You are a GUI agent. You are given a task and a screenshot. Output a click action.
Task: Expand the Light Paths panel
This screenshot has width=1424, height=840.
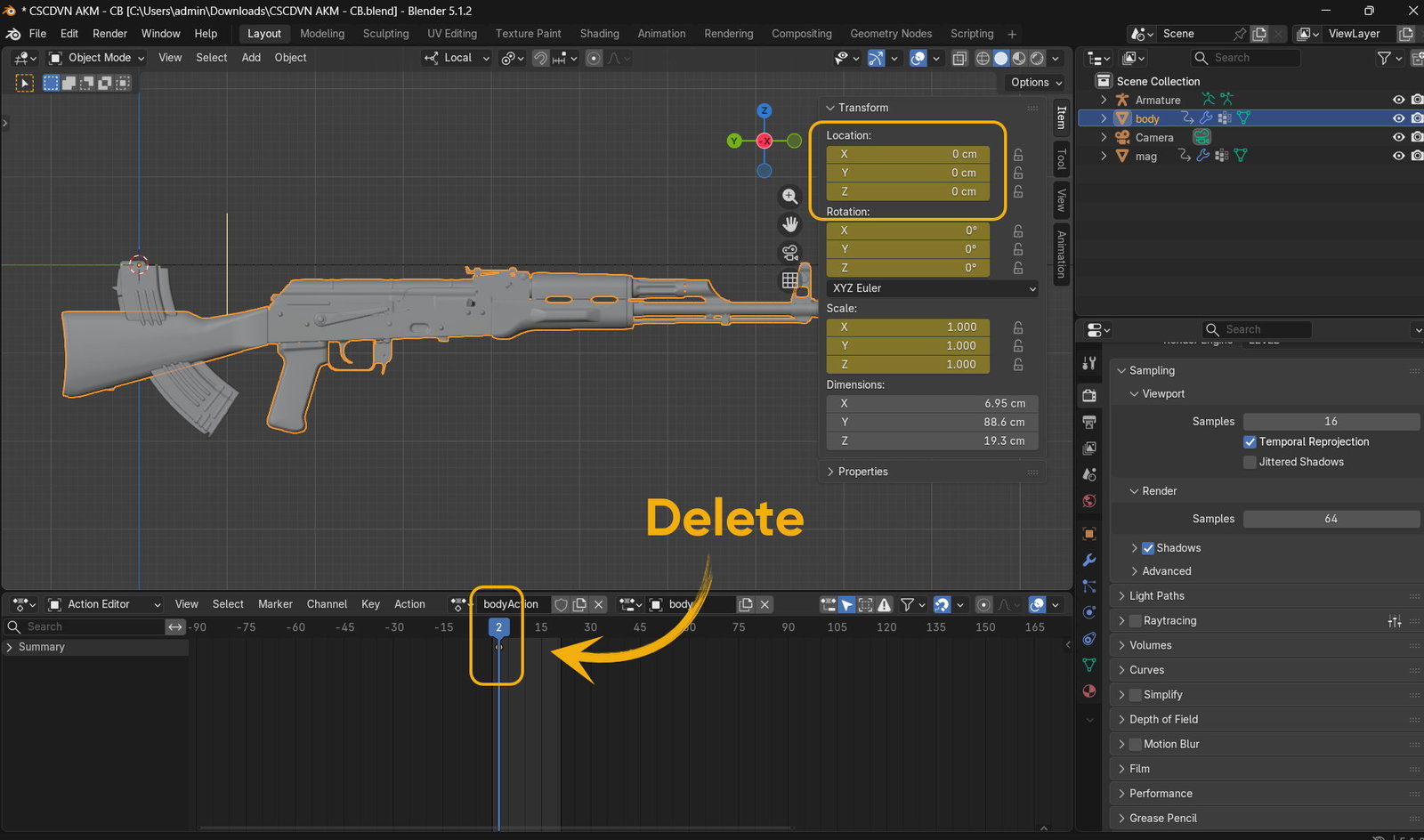pos(1156,596)
